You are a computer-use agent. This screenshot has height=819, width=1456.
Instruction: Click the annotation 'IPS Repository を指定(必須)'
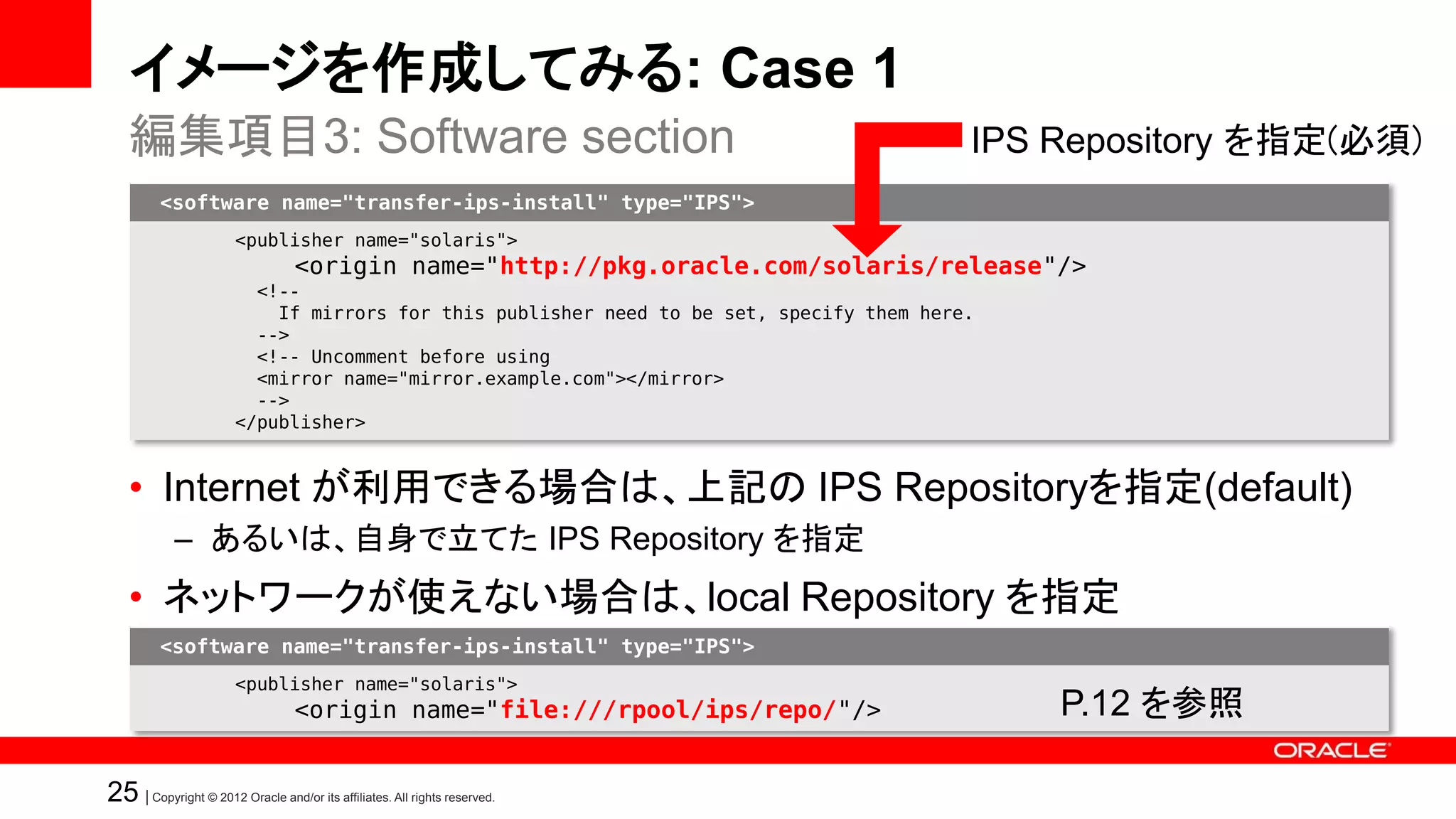click(x=1197, y=140)
